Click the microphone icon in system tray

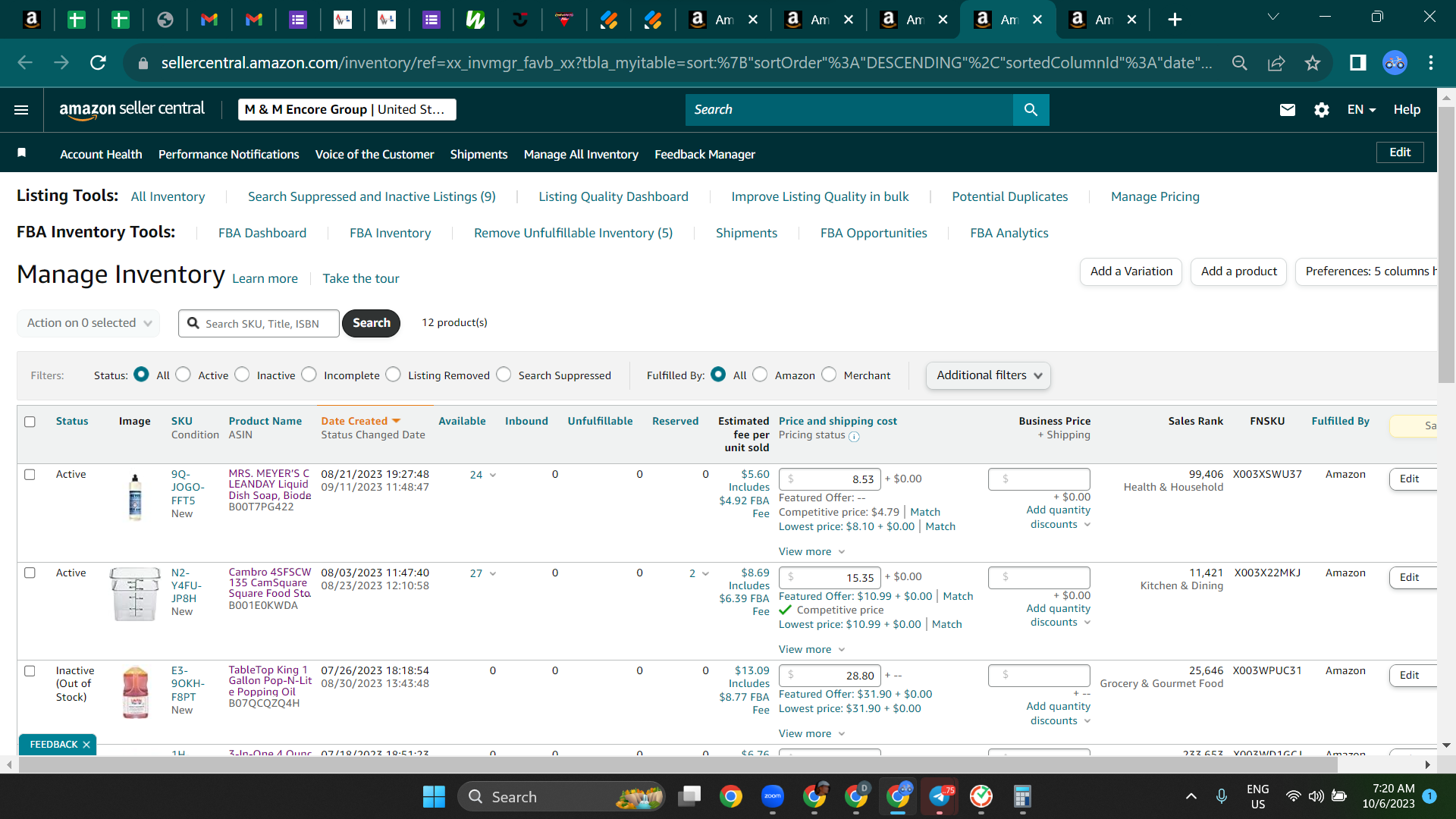coord(1222,796)
